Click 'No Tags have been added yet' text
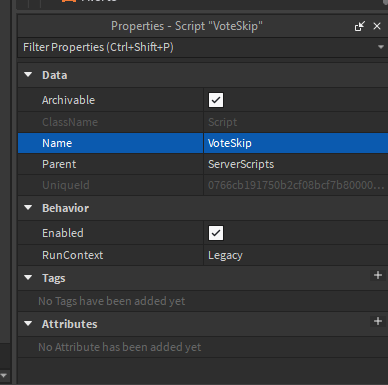Image resolution: width=388 pixels, height=385 pixels. 112,301
